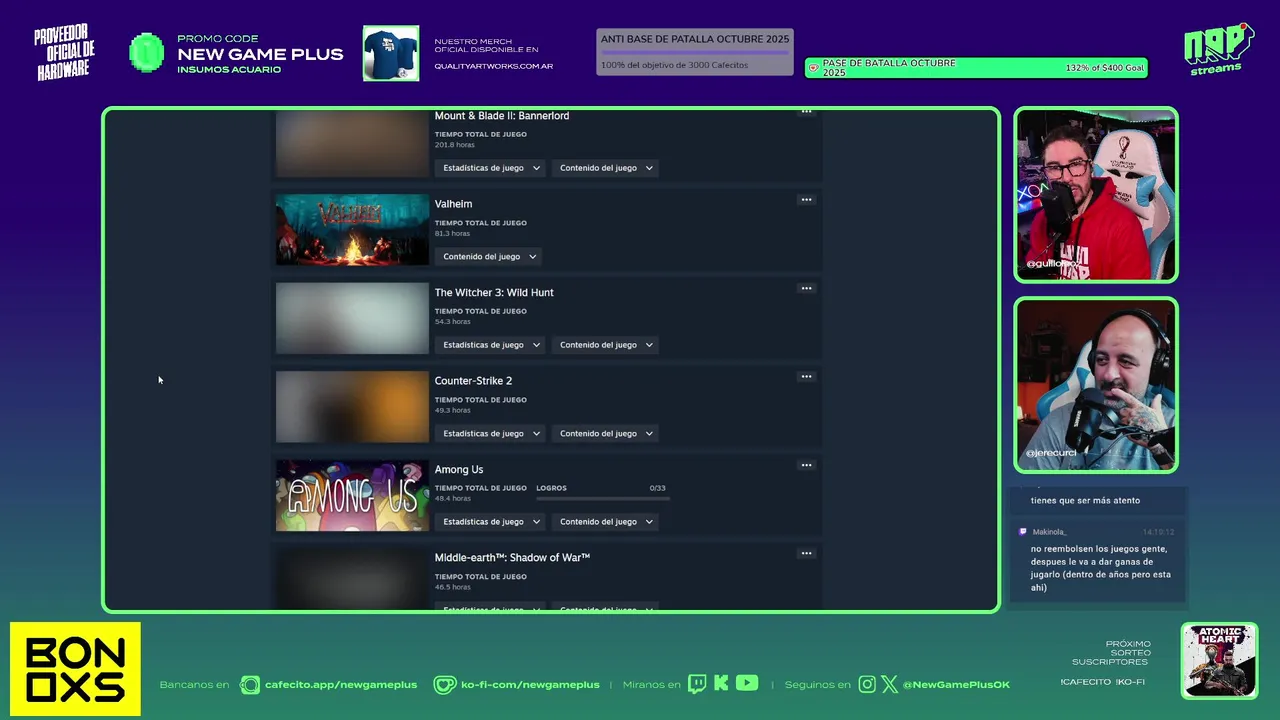The width and height of the screenshot is (1280, 720).
Task: Expand Estadísticas de juego for Counter-Strike 2
Action: click(x=491, y=434)
